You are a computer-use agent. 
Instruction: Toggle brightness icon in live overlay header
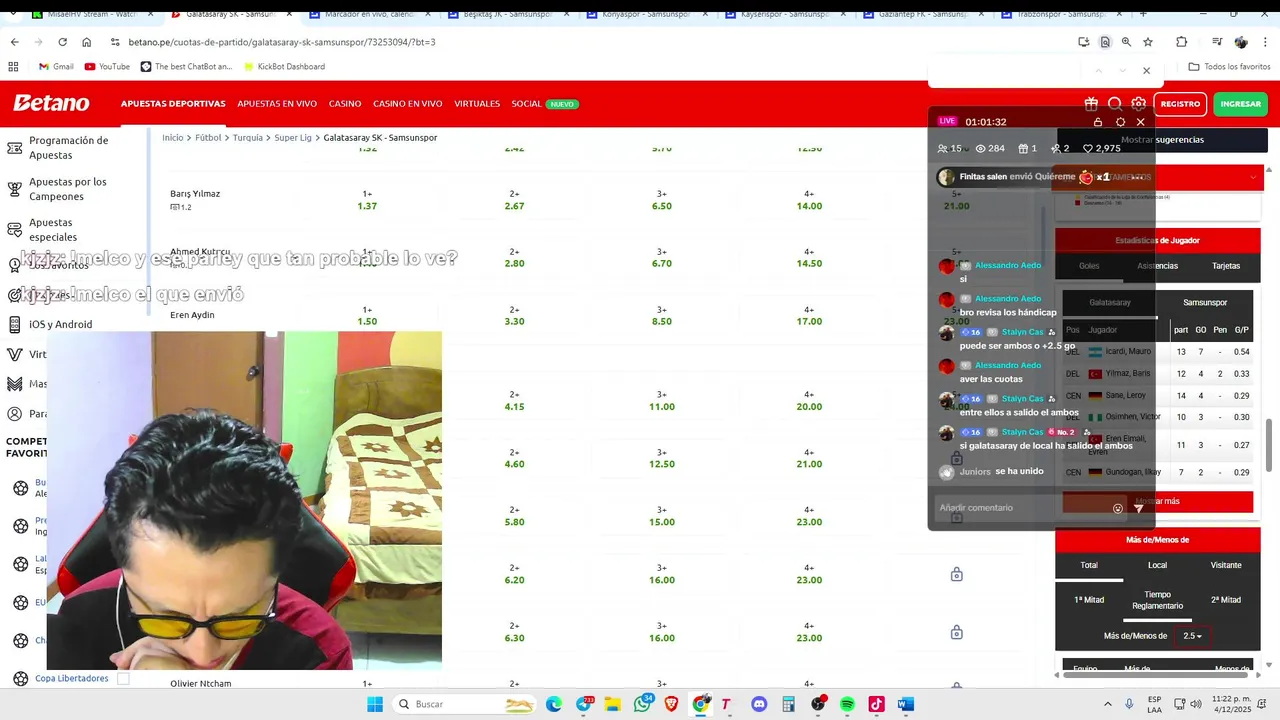coord(1120,122)
